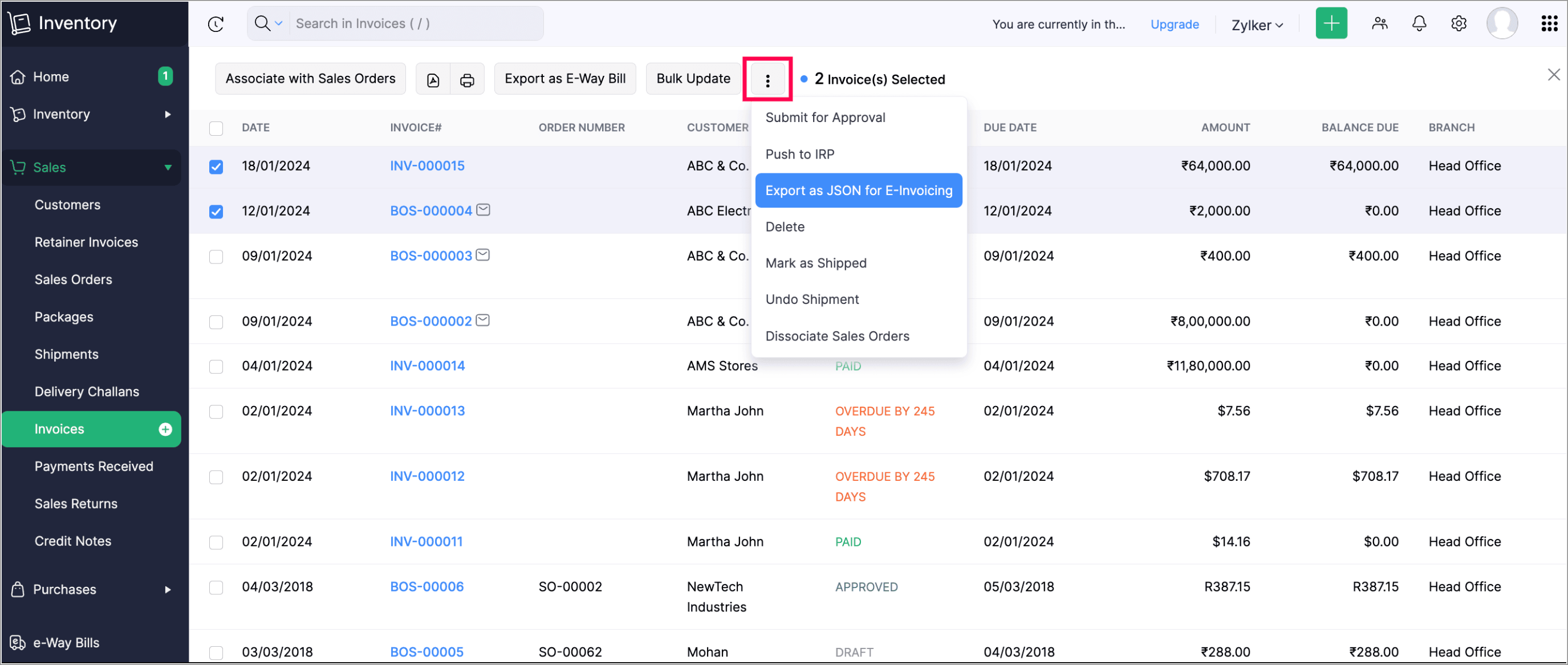Image resolution: width=1568 pixels, height=665 pixels.
Task: Click mail icon next to BOS-000002
Action: click(x=483, y=320)
